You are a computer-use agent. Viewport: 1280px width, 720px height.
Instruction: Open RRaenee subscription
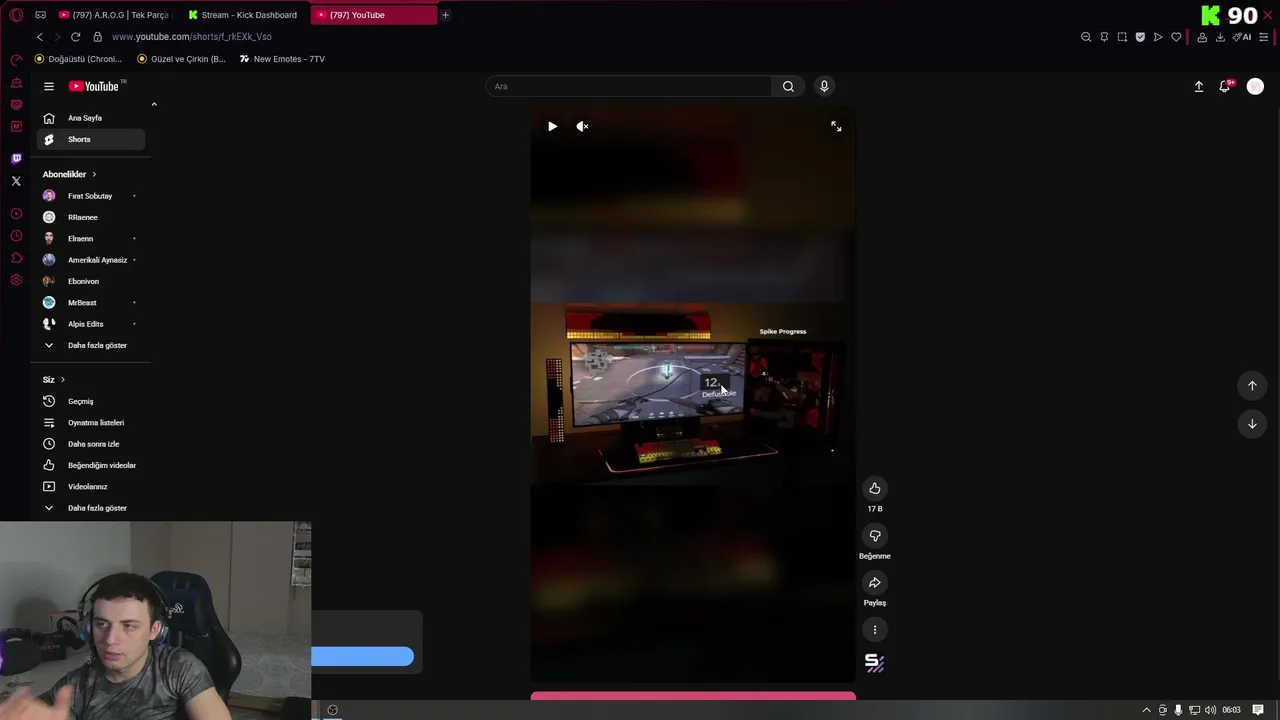pos(90,217)
